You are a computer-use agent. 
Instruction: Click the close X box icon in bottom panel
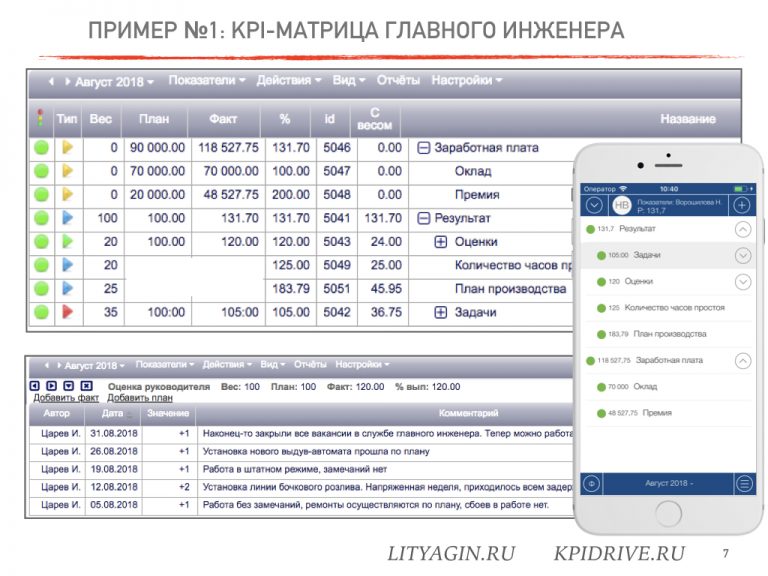(x=86, y=386)
